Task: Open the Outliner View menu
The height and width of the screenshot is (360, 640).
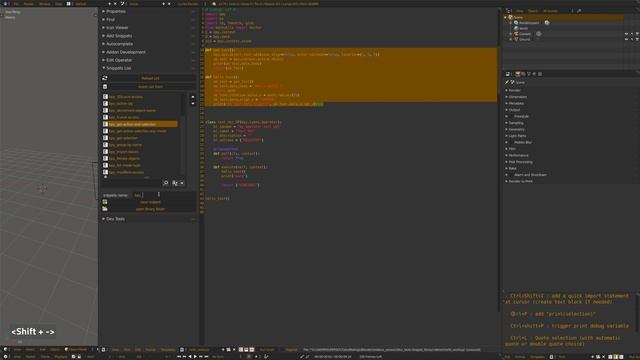Action: click(x=520, y=11)
